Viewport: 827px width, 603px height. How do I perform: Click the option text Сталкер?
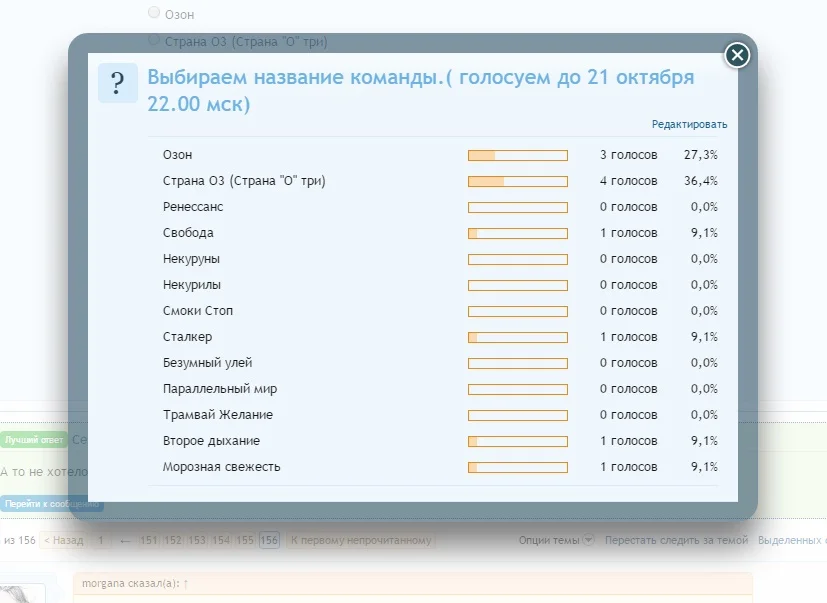[x=187, y=337]
